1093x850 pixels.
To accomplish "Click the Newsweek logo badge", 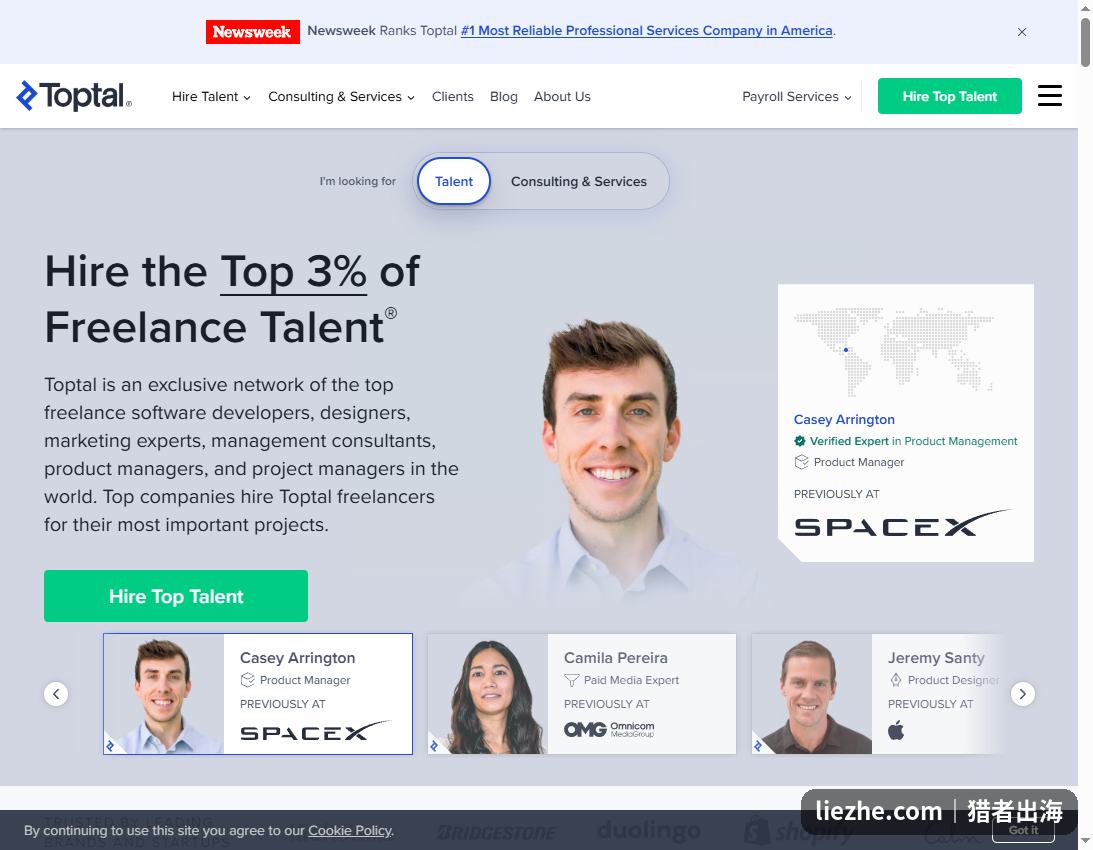I will pos(252,31).
